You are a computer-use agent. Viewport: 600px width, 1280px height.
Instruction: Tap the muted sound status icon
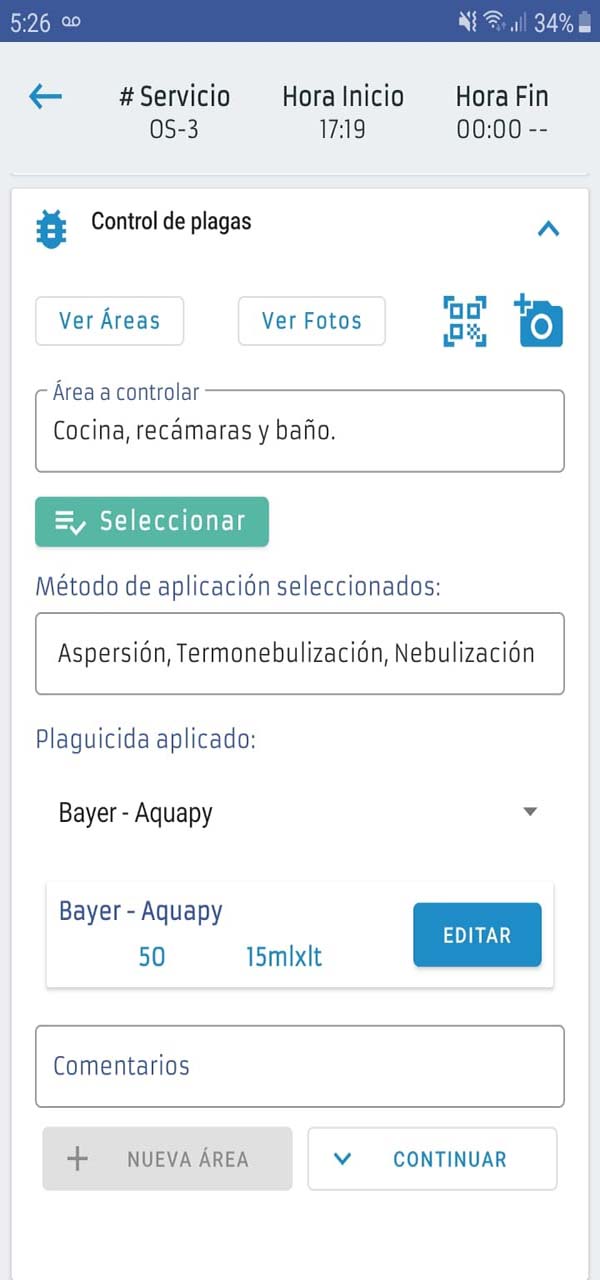point(467,22)
